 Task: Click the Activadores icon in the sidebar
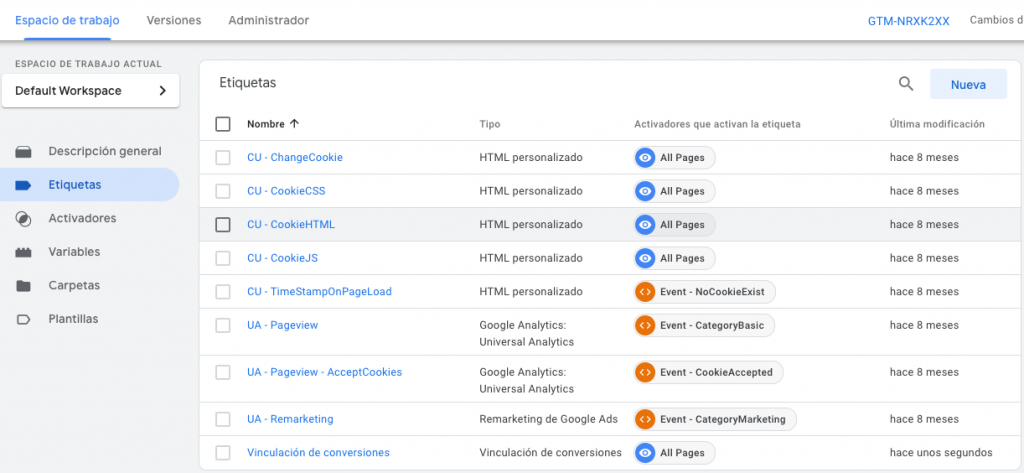point(24,218)
